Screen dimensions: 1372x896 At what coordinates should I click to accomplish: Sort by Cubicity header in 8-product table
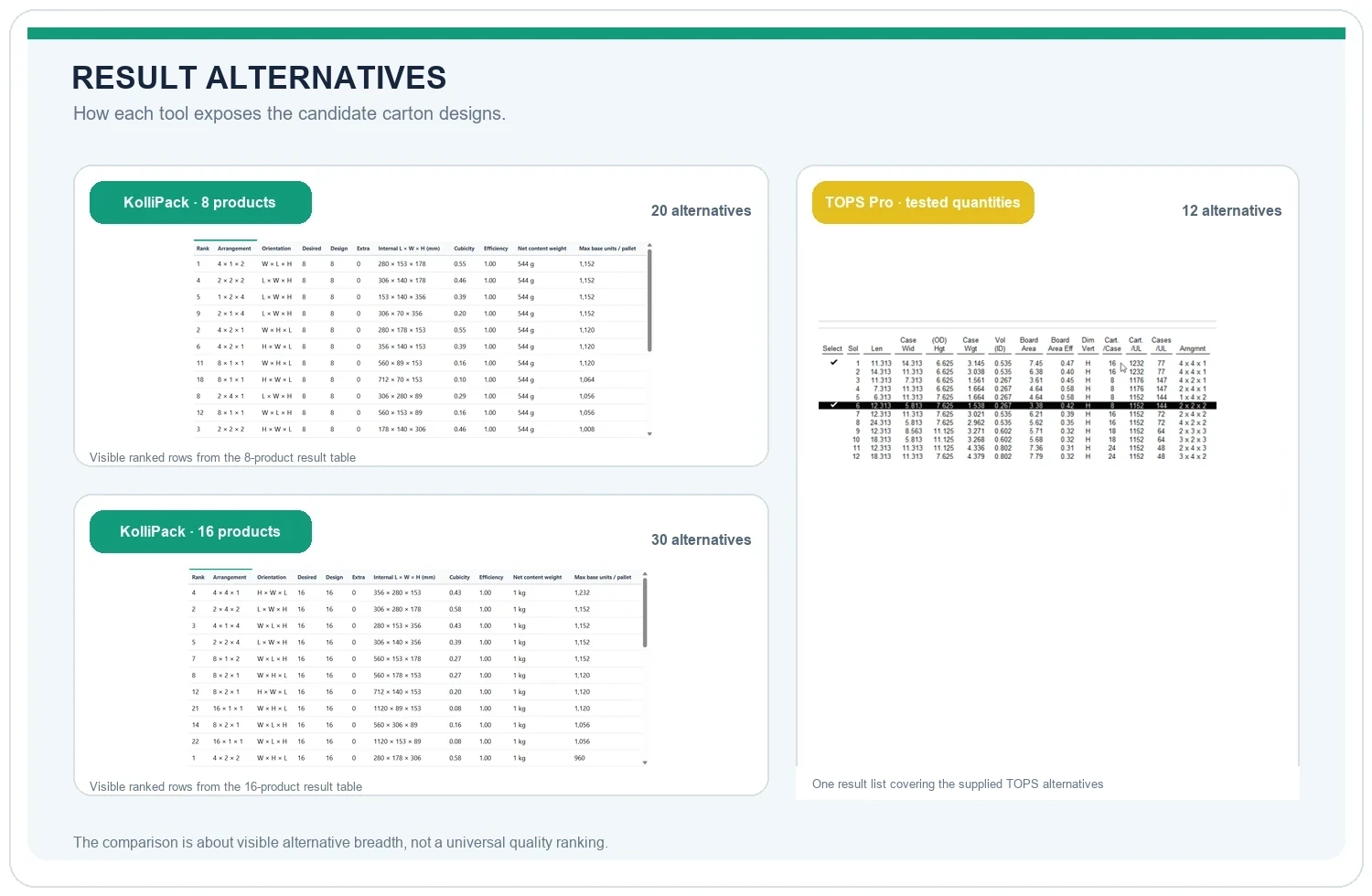tap(465, 249)
